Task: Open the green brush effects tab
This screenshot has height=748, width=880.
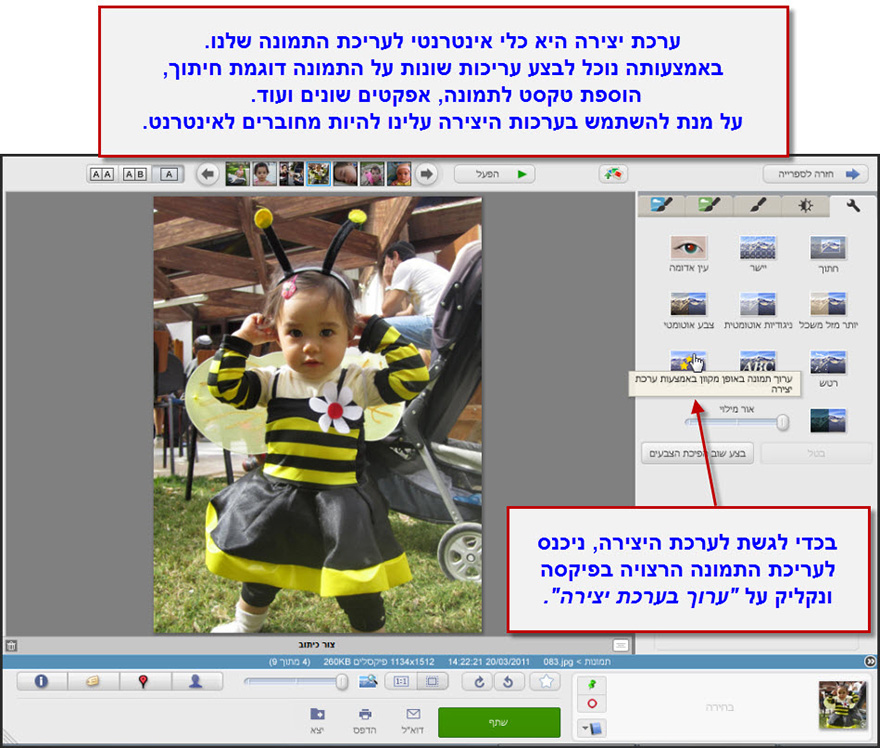Action: tap(709, 206)
